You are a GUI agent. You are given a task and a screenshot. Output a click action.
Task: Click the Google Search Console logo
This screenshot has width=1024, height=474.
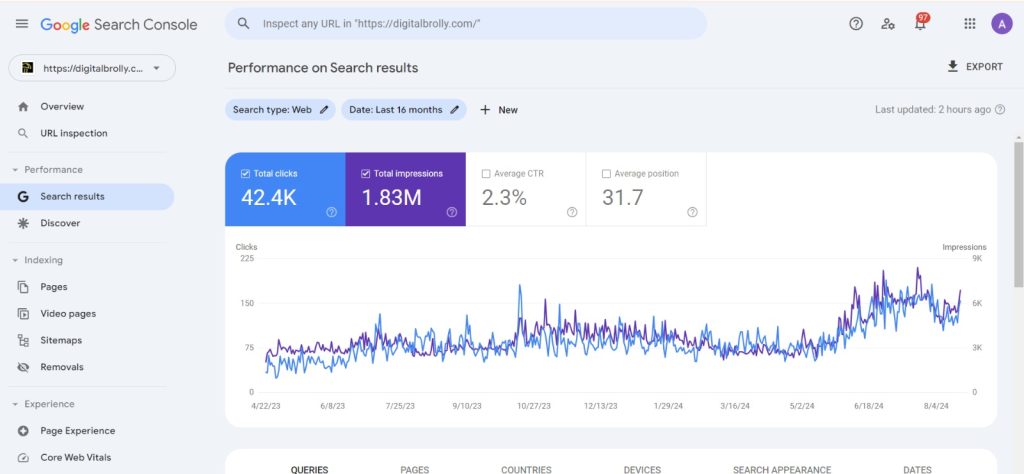(119, 25)
